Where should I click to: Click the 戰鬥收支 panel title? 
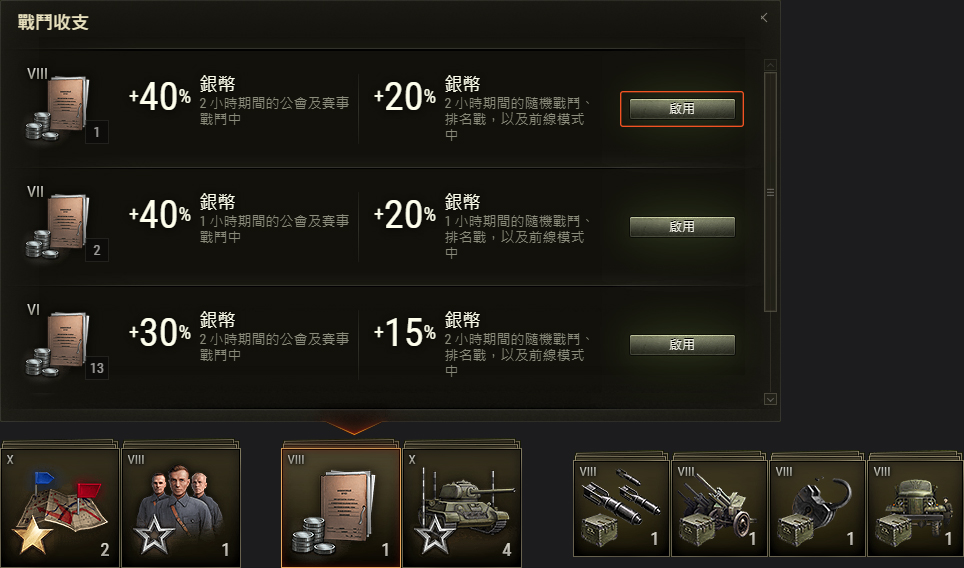53,22
